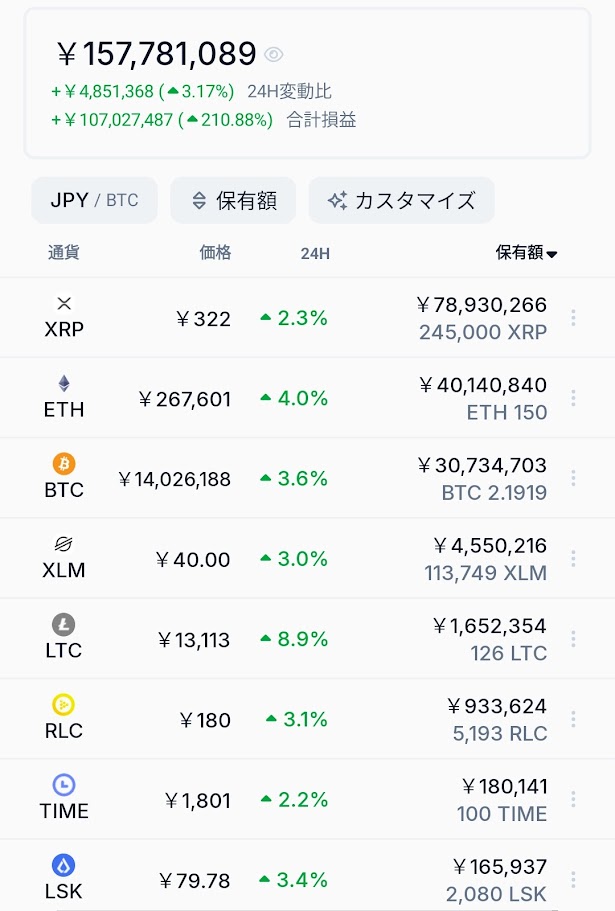
Task: Toggle balance visibility eye icon
Action: coord(274,55)
